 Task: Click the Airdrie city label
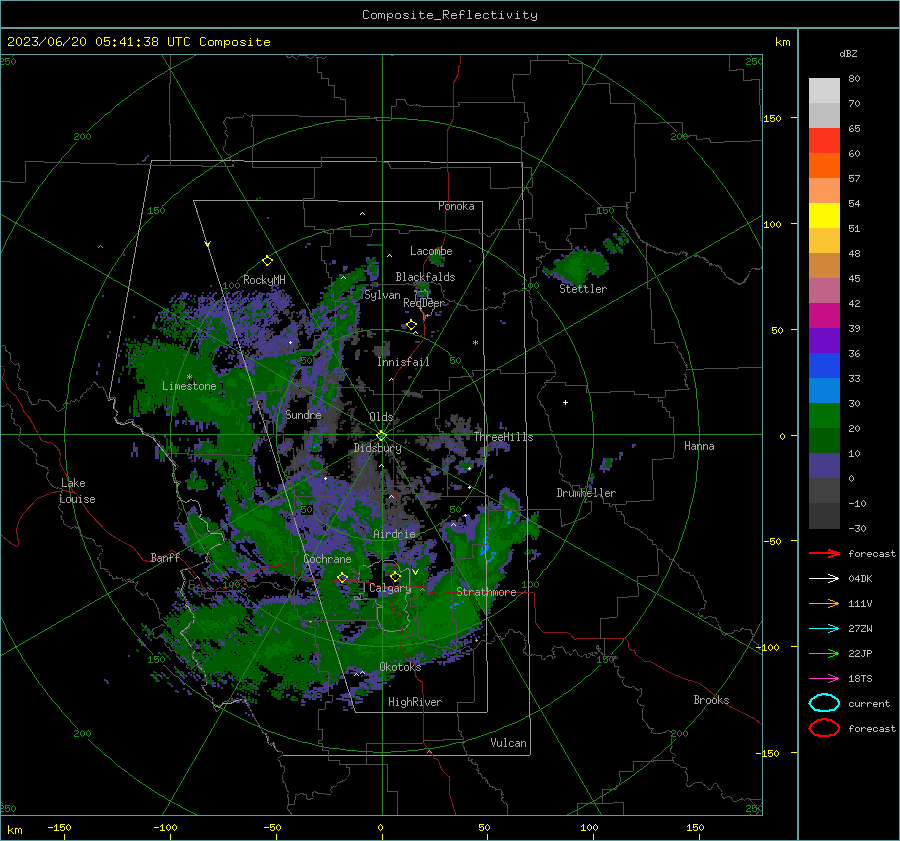394,534
